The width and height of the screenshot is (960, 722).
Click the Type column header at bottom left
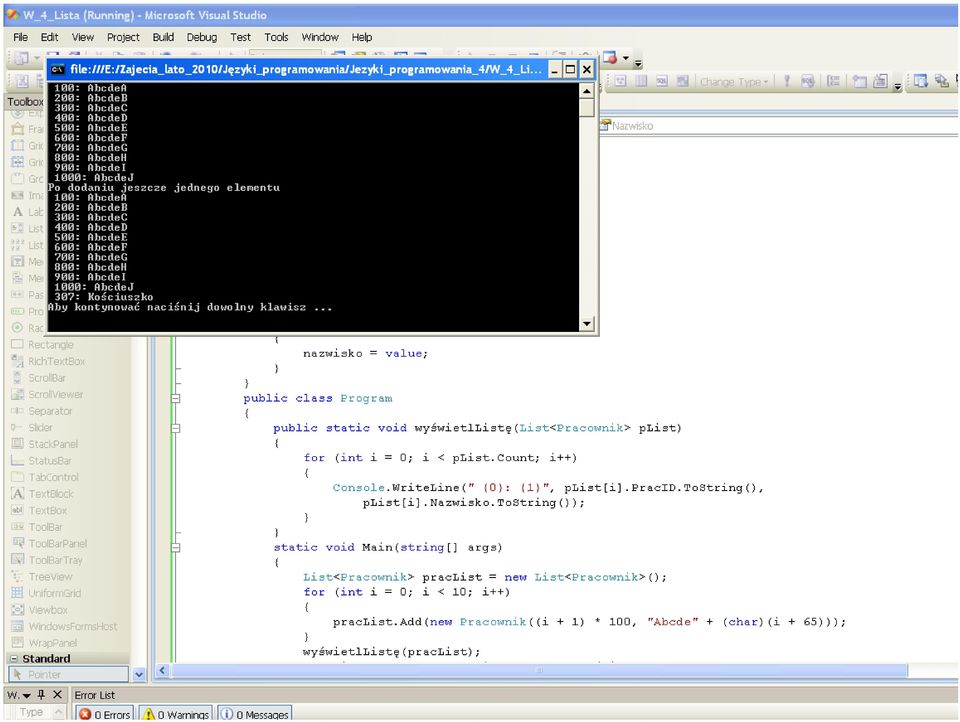pyautogui.click(x=32, y=712)
